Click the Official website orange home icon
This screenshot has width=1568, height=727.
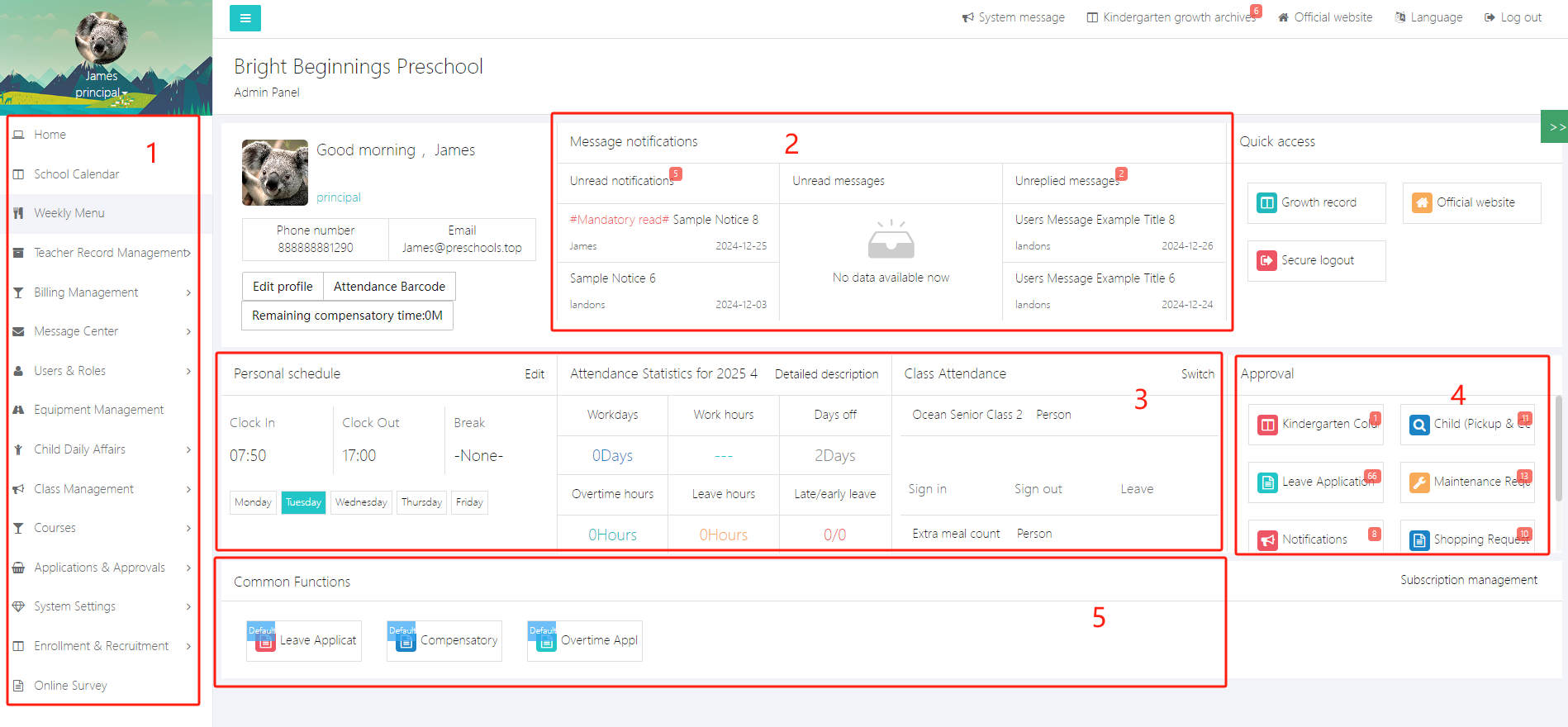tap(1422, 202)
